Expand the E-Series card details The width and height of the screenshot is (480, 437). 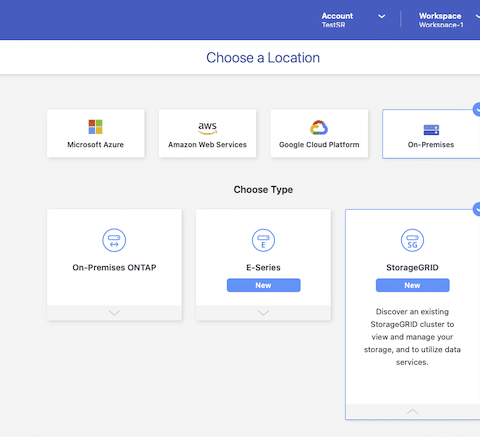point(263,313)
